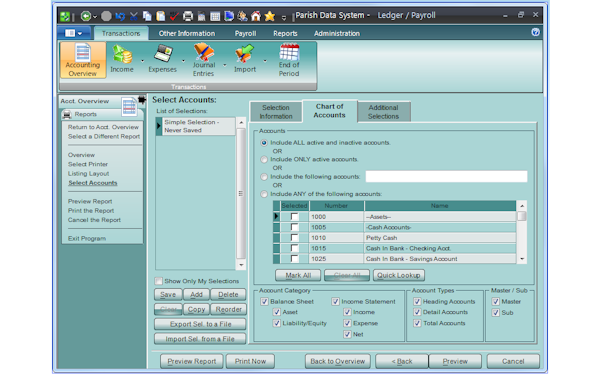The height and width of the screenshot is (376, 600).
Task: Expand the Journal Entries dropdown arrow
Action: [x=225, y=65]
